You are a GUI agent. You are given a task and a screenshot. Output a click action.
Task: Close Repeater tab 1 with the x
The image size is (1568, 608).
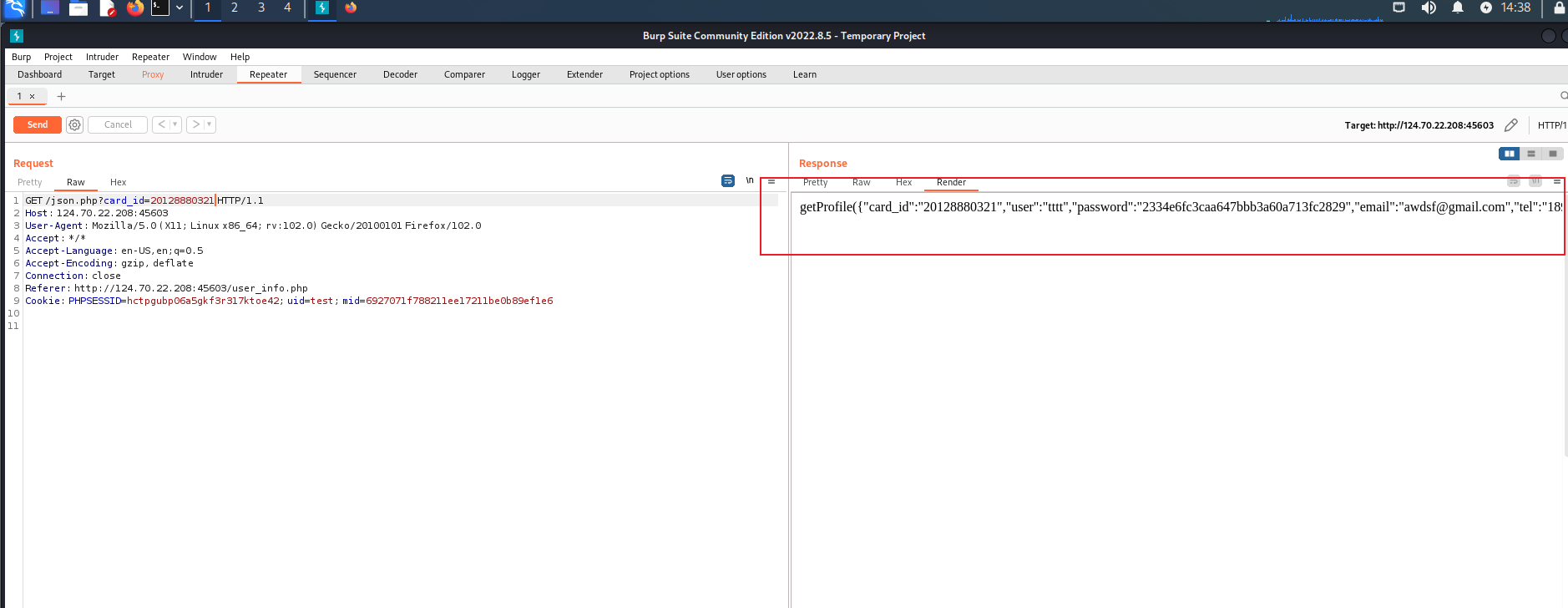tap(33, 97)
